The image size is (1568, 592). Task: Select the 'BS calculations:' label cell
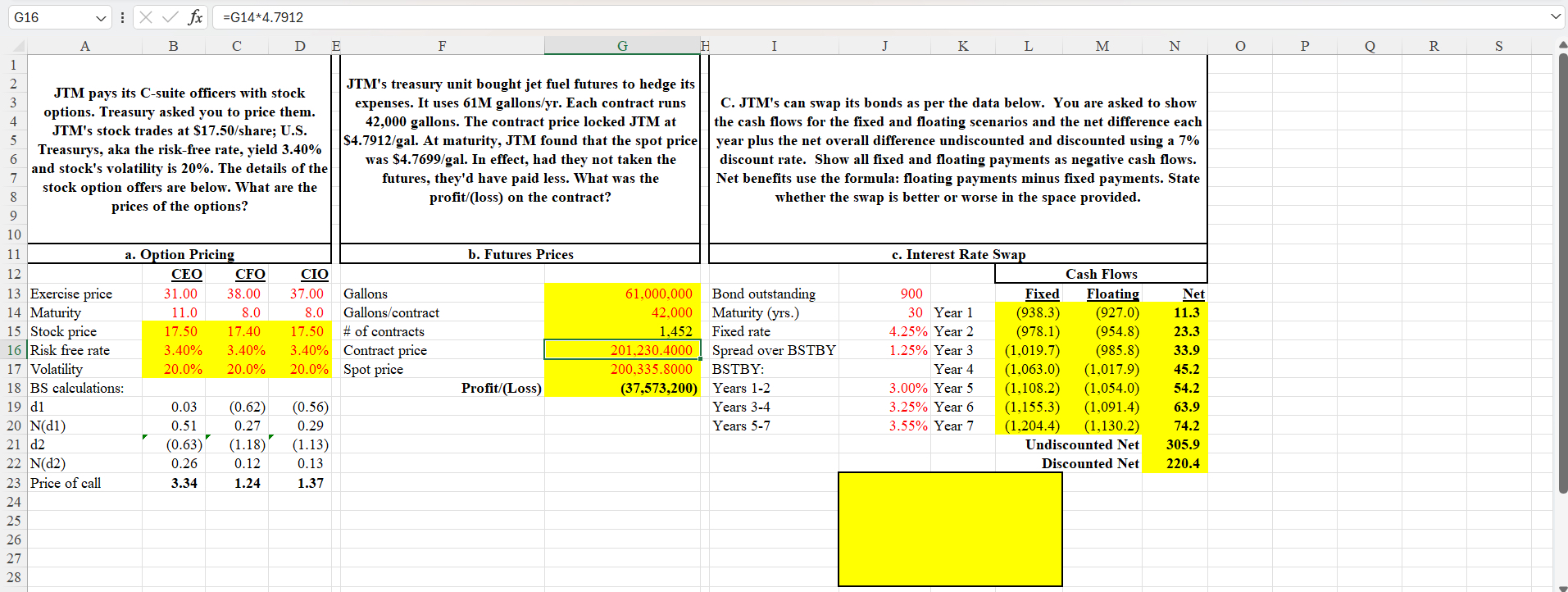coord(85,388)
